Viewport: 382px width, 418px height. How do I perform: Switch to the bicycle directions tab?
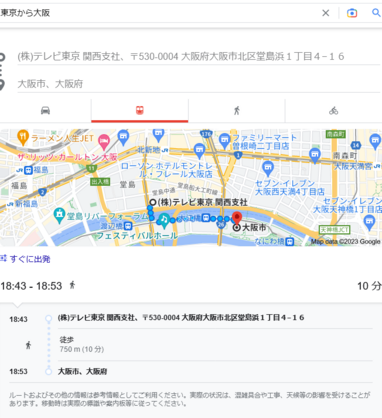point(334,110)
